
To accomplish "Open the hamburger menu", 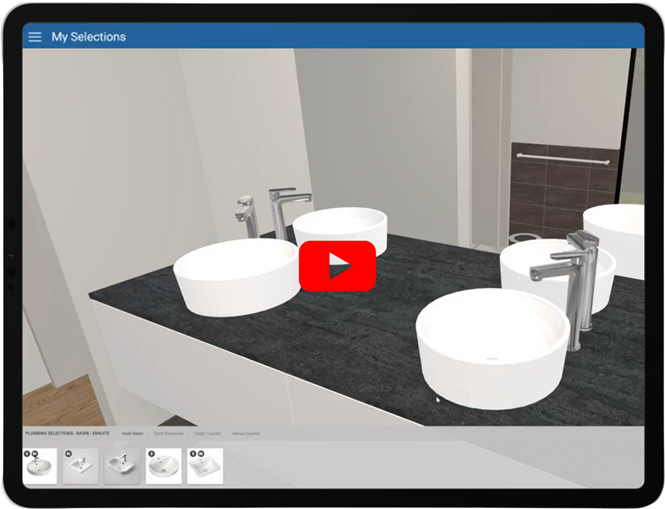I will coord(35,37).
